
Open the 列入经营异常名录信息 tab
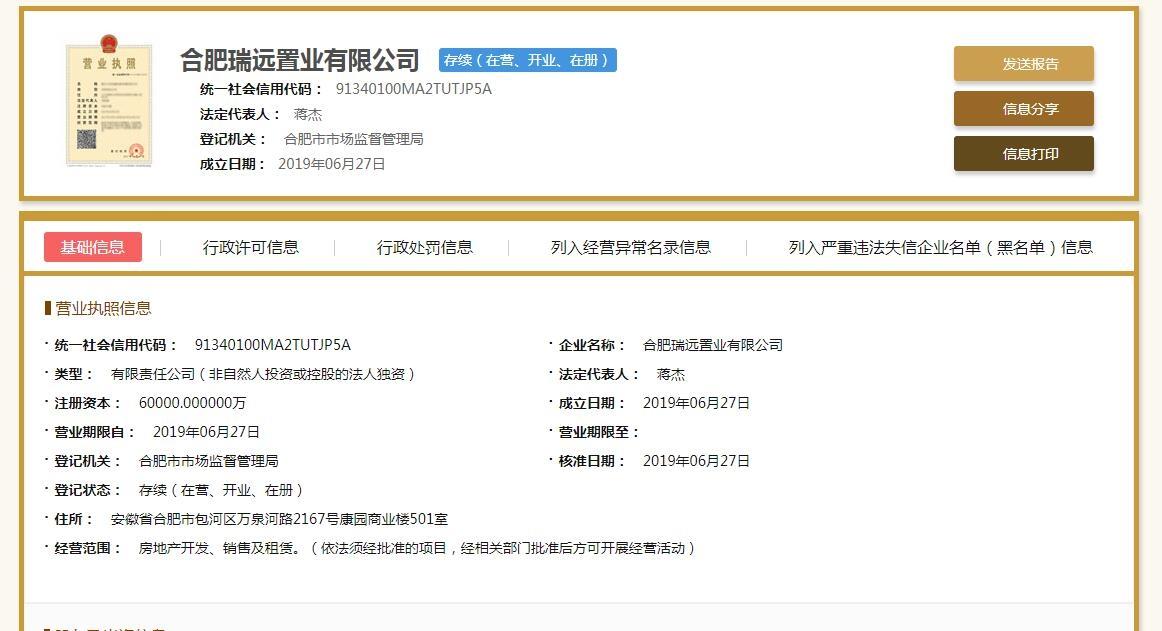click(631, 247)
